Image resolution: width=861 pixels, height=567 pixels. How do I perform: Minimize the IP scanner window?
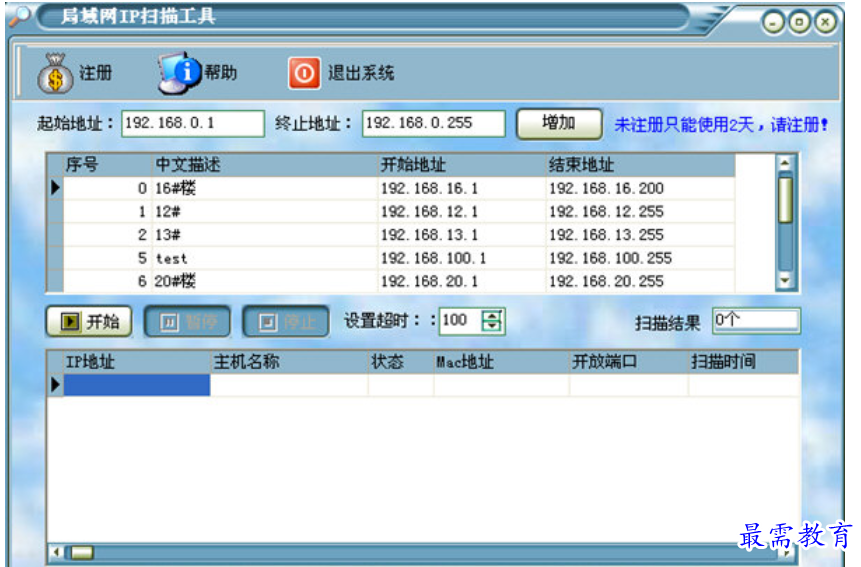pyautogui.click(x=773, y=23)
